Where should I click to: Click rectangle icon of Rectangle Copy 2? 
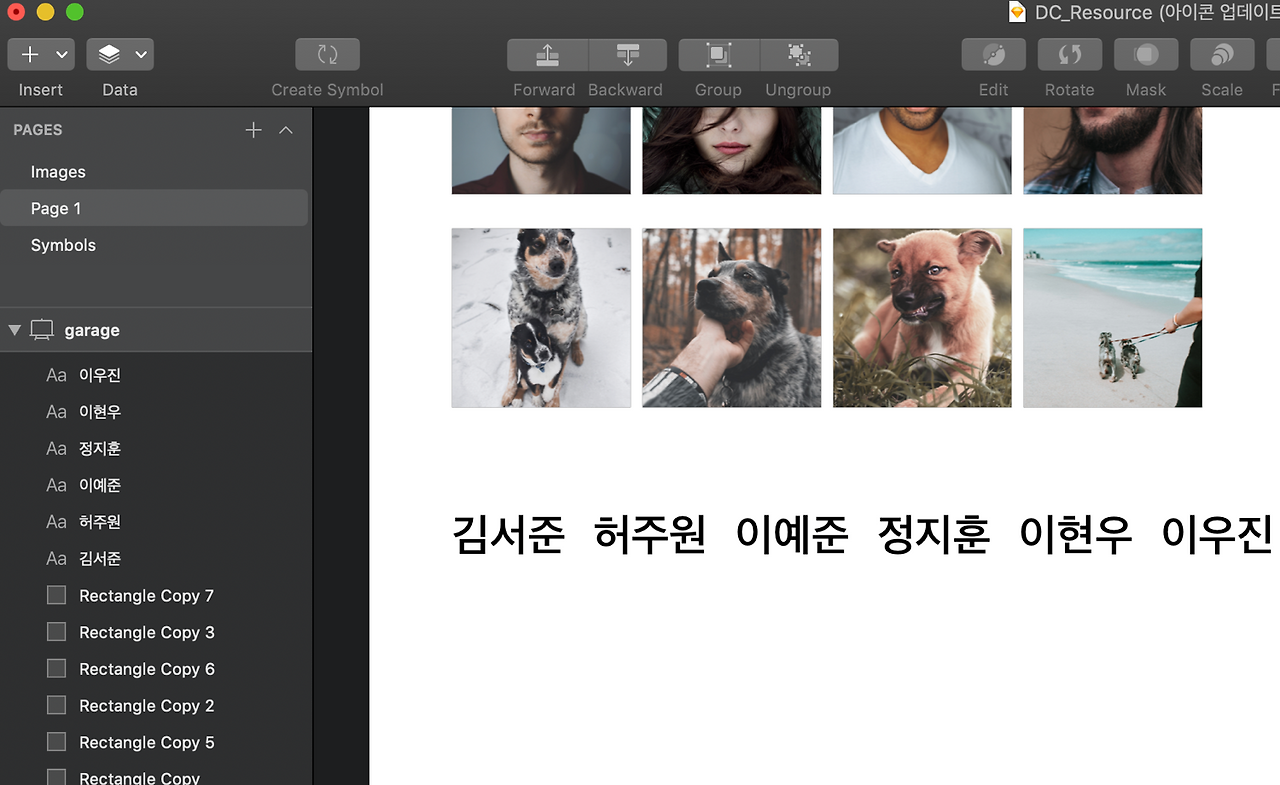56,705
